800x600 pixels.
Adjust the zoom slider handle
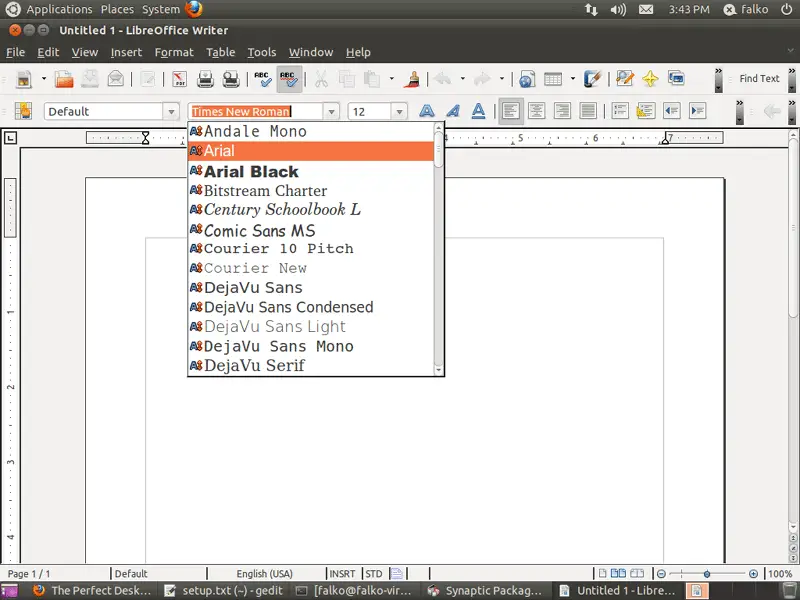pyautogui.click(x=707, y=574)
